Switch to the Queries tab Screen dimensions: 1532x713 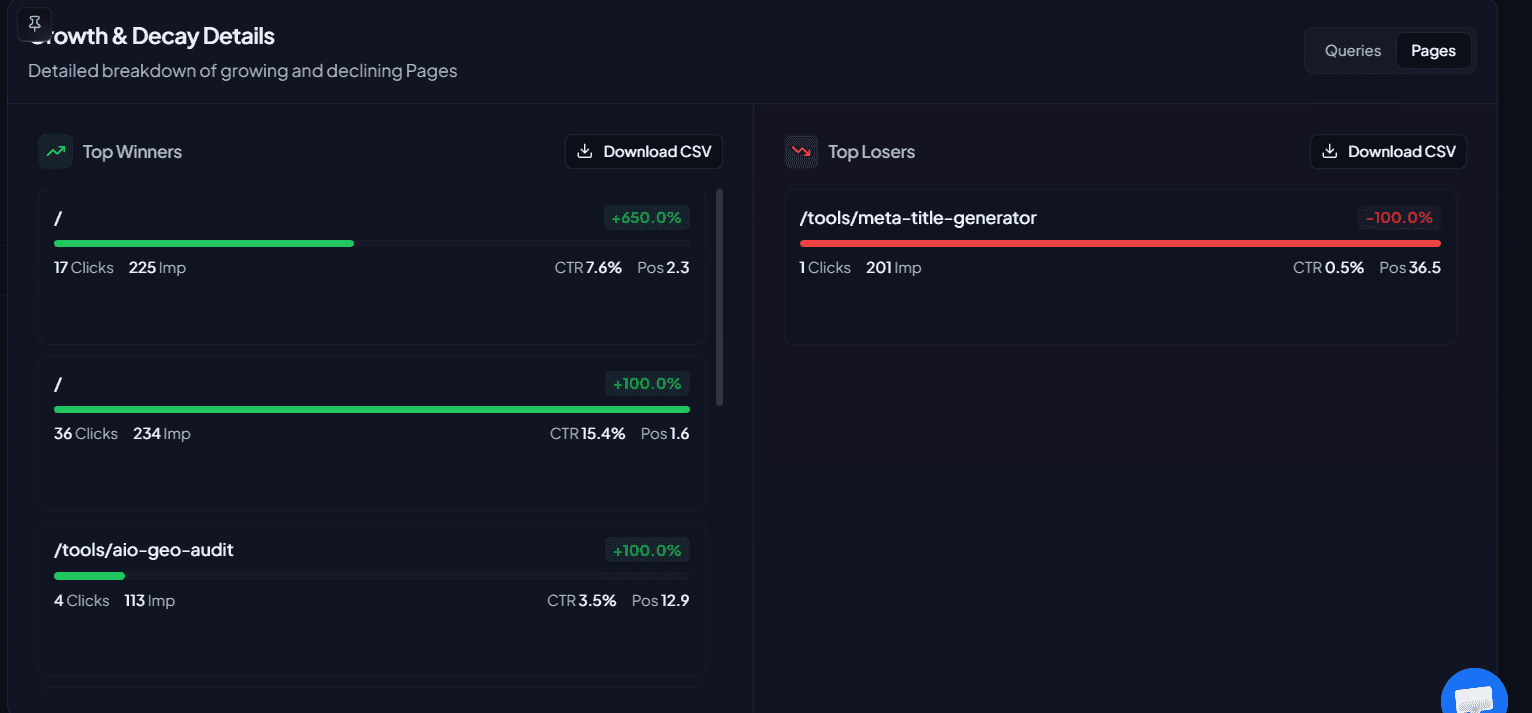tap(1352, 51)
